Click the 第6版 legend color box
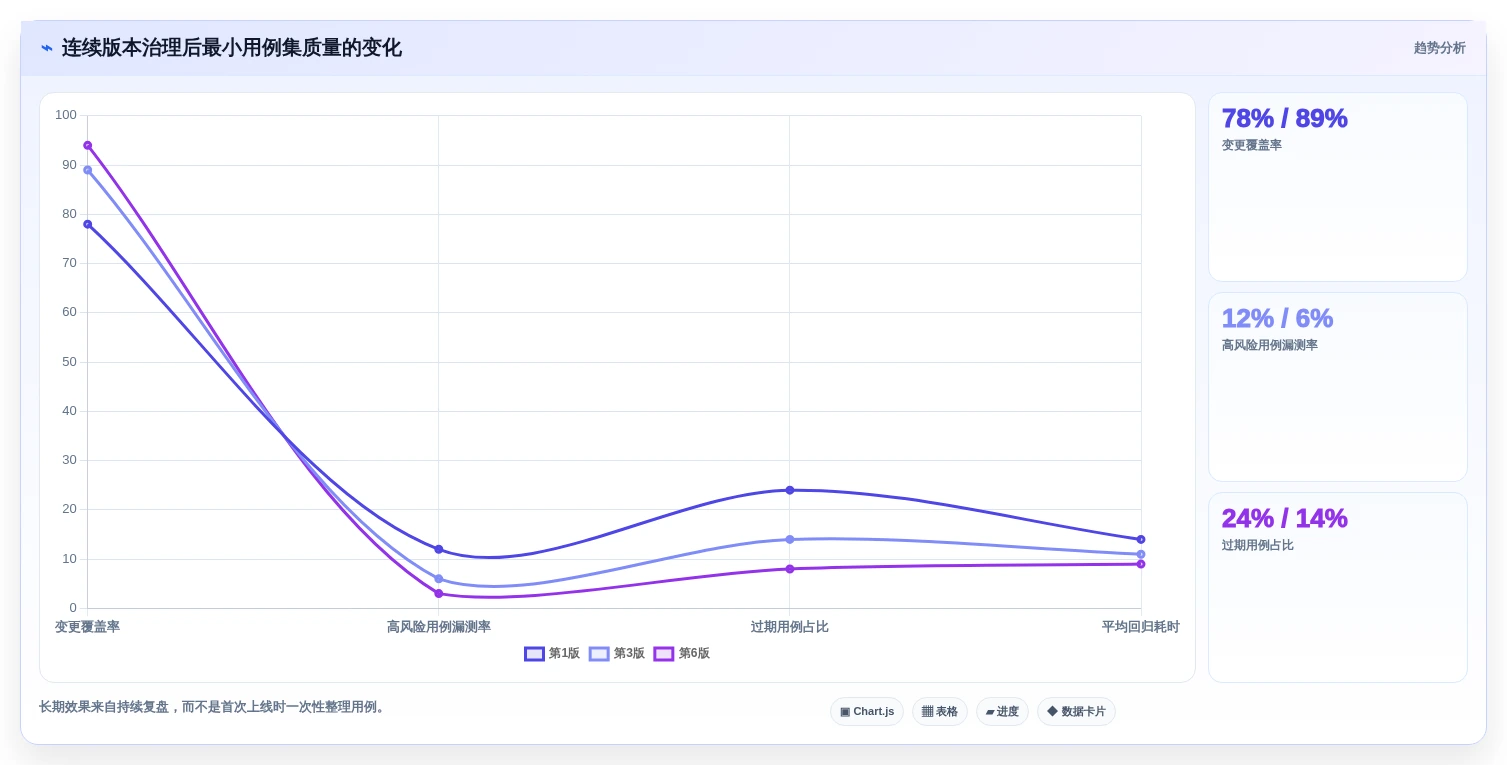The image size is (1507, 765). 664,654
